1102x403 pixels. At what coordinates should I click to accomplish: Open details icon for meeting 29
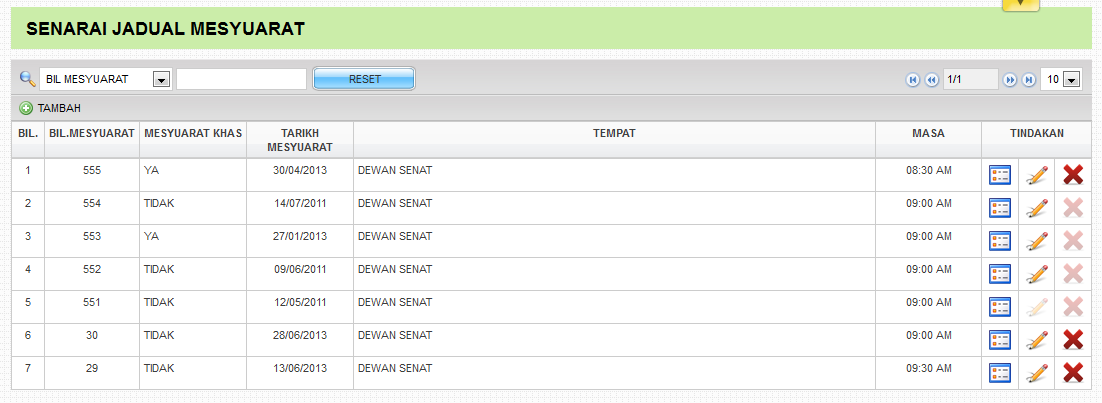pos(999,373)
